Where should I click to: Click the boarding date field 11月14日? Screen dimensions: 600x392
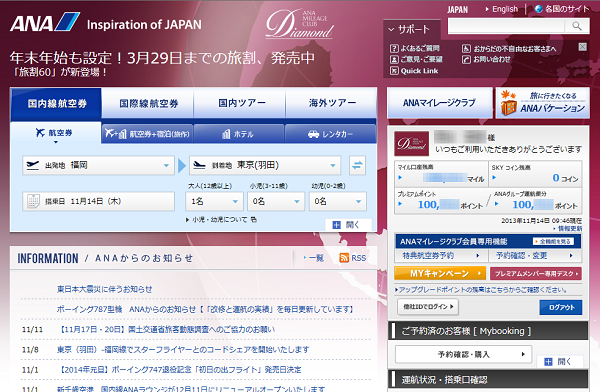pos(98,201)
